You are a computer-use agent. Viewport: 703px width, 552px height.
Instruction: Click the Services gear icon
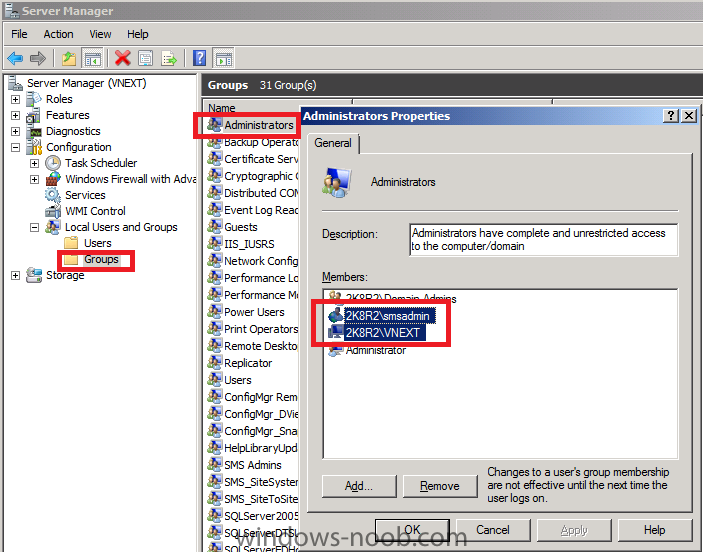click(53, 195)
